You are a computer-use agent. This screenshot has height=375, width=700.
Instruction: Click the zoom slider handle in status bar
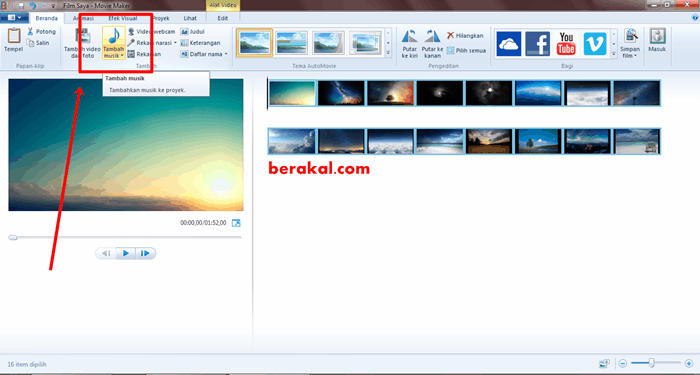(652, 362)
